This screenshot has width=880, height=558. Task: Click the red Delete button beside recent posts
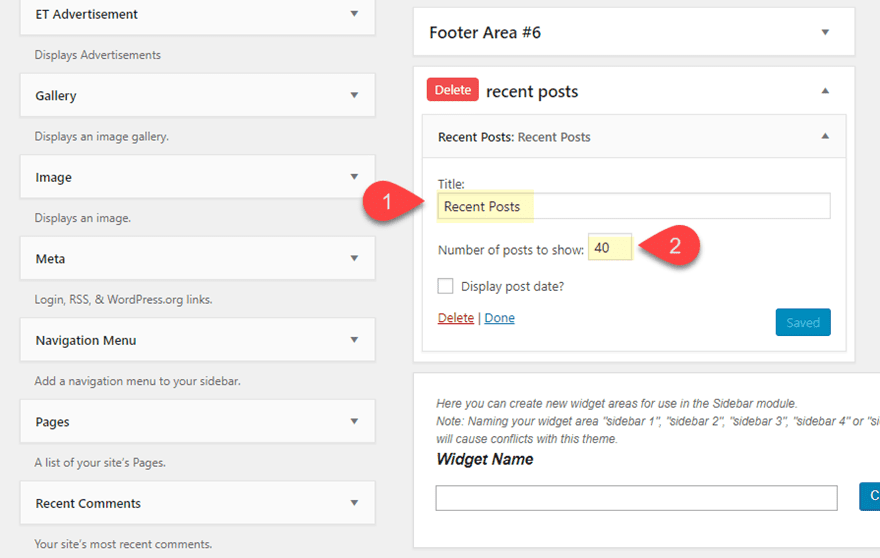453,90
